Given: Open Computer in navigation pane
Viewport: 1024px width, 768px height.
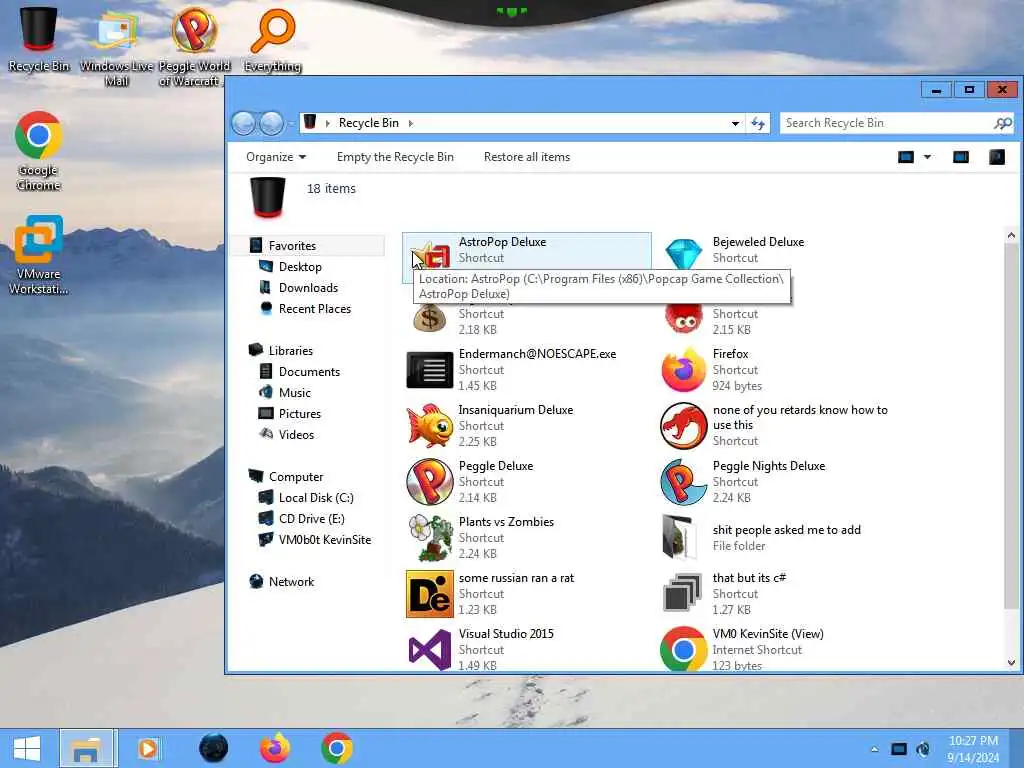Looking at the screenshot, I should [296, 477].
